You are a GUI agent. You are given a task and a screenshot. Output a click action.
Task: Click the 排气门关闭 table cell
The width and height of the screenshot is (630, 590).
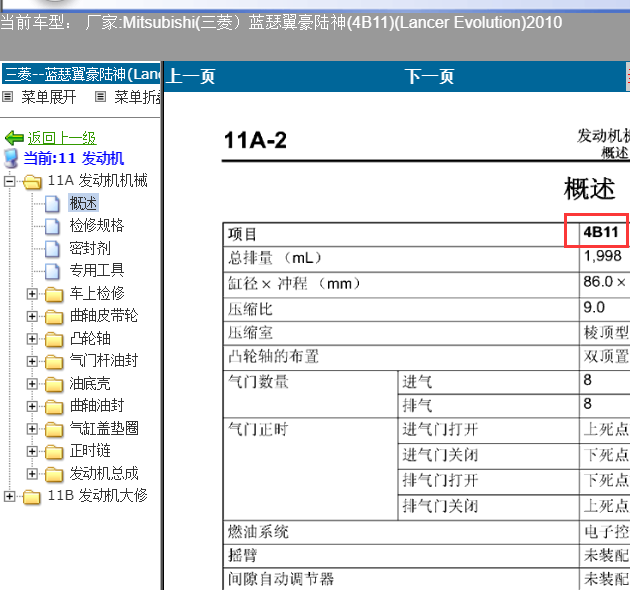(x=488, y=507)
